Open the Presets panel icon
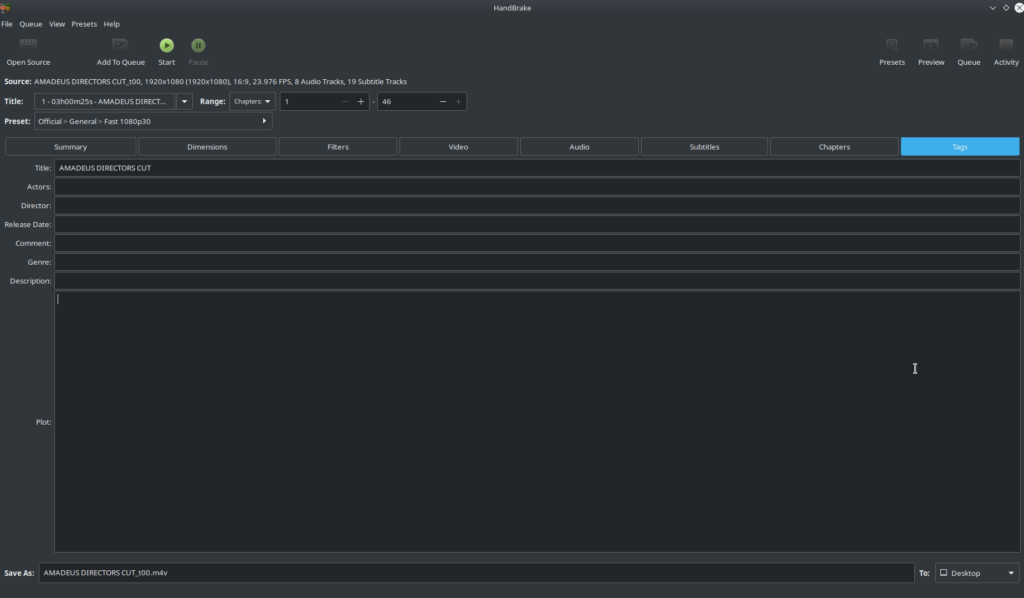 pyautogui.click(x=891, y=44)
